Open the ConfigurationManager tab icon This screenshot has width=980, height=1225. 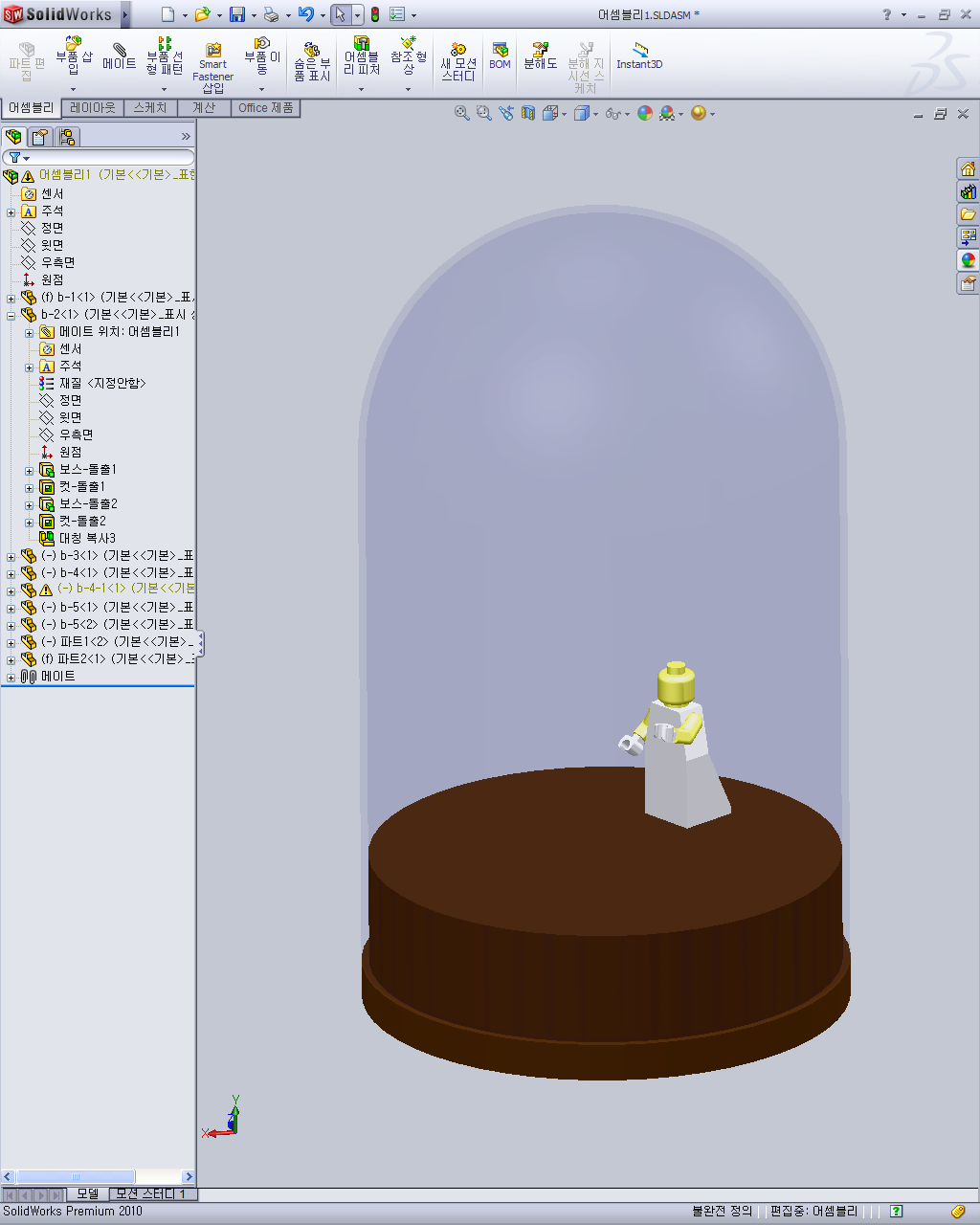(67, 137)
